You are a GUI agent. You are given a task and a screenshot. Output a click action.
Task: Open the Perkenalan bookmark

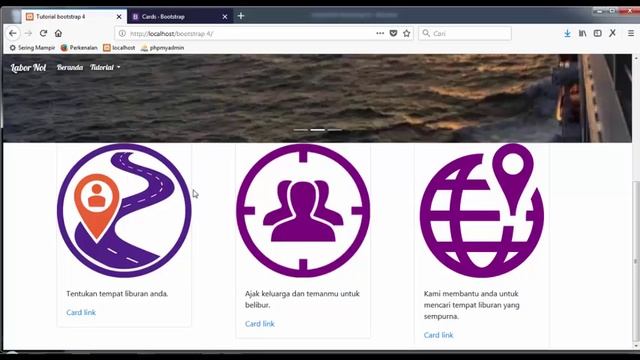pos(79,48)
